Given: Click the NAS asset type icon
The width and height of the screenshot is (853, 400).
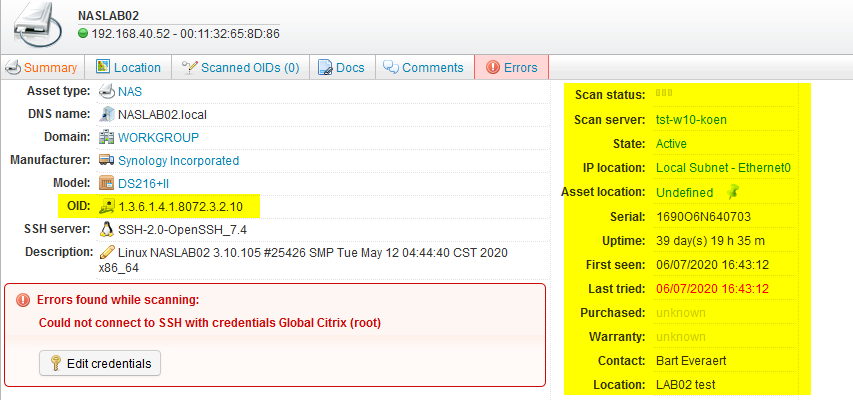Looking at the screenshot, I should pyautogui.click(x=107, y=91).
